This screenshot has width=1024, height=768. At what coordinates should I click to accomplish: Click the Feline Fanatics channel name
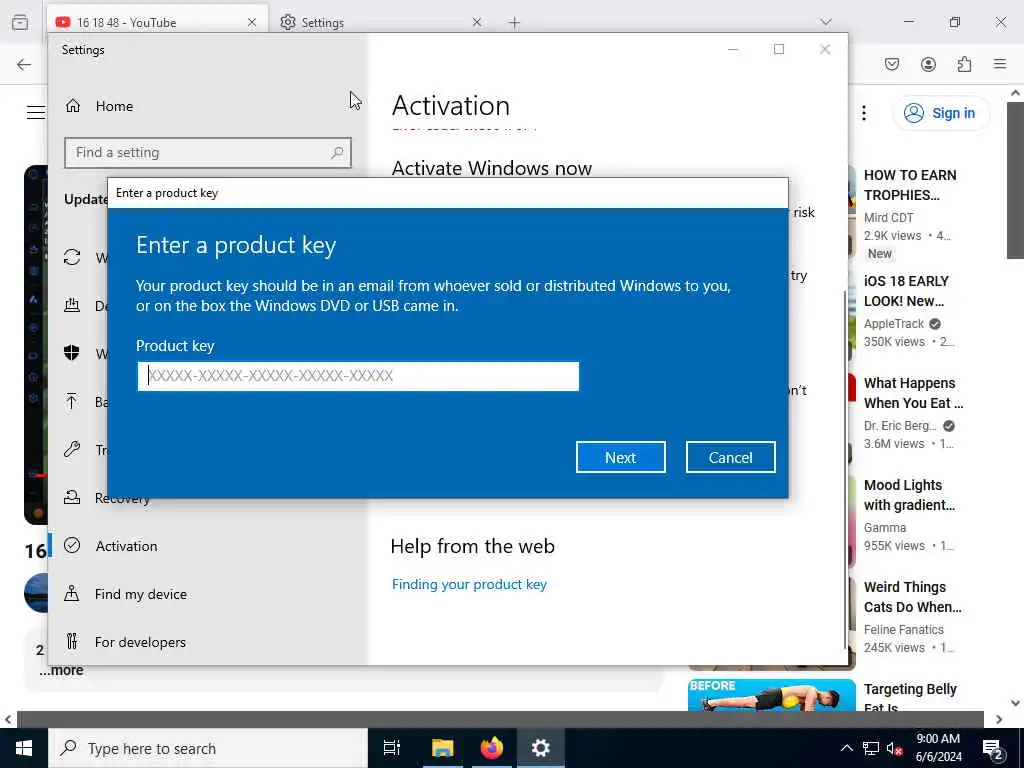point(903,630)
